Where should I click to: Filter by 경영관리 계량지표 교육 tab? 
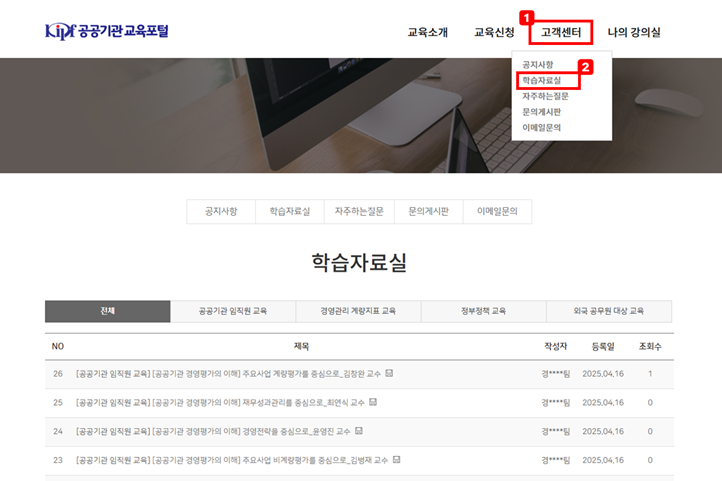click(358, 311)
